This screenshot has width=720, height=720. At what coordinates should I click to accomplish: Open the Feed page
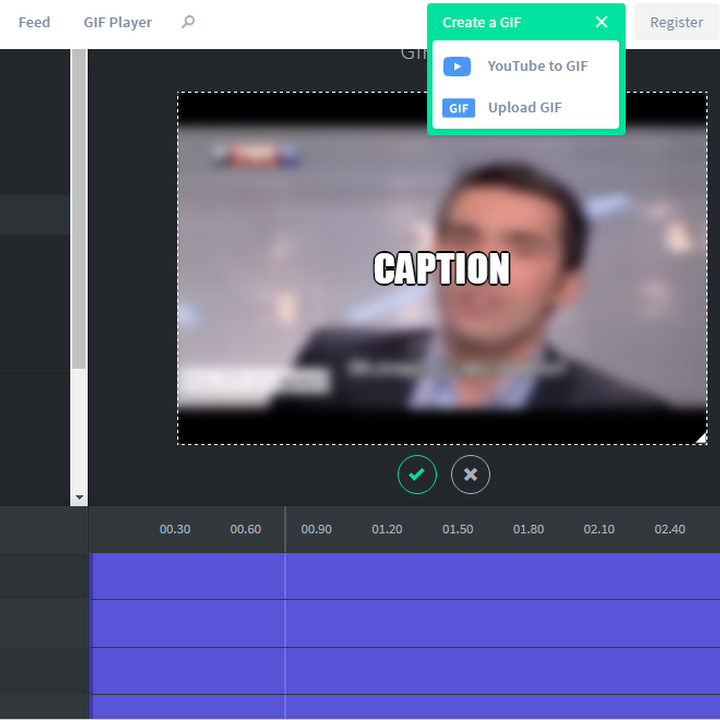[34, 22]
